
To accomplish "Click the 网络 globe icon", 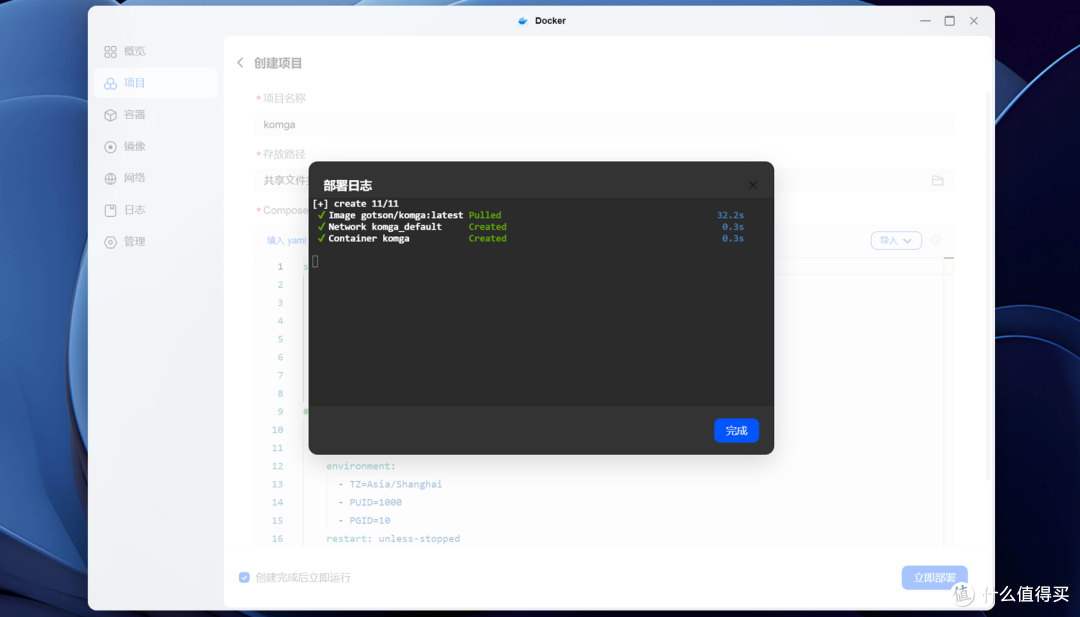I will point(110,178).
